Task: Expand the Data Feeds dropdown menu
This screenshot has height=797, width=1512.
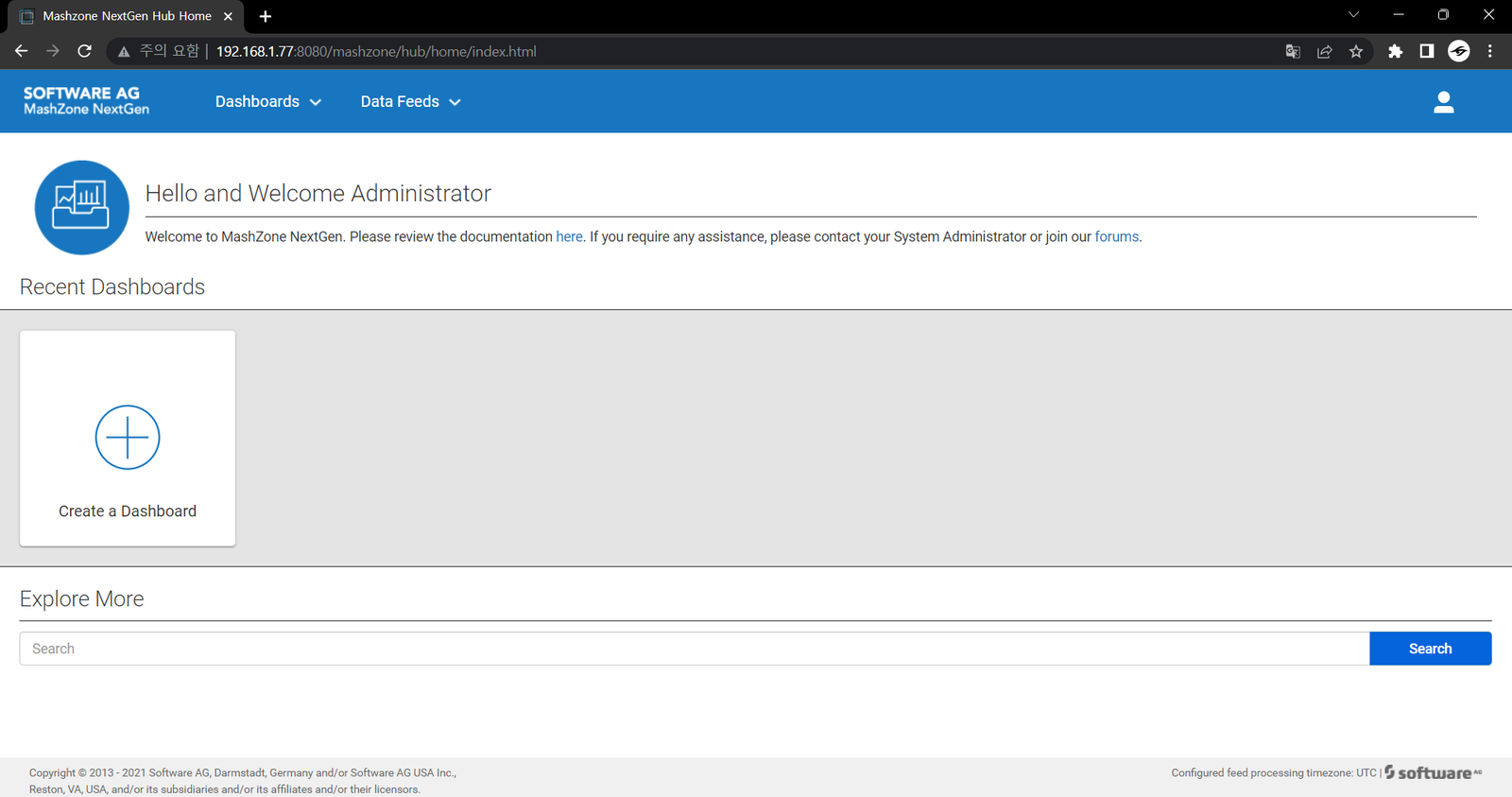Action: tap(410, 102)
